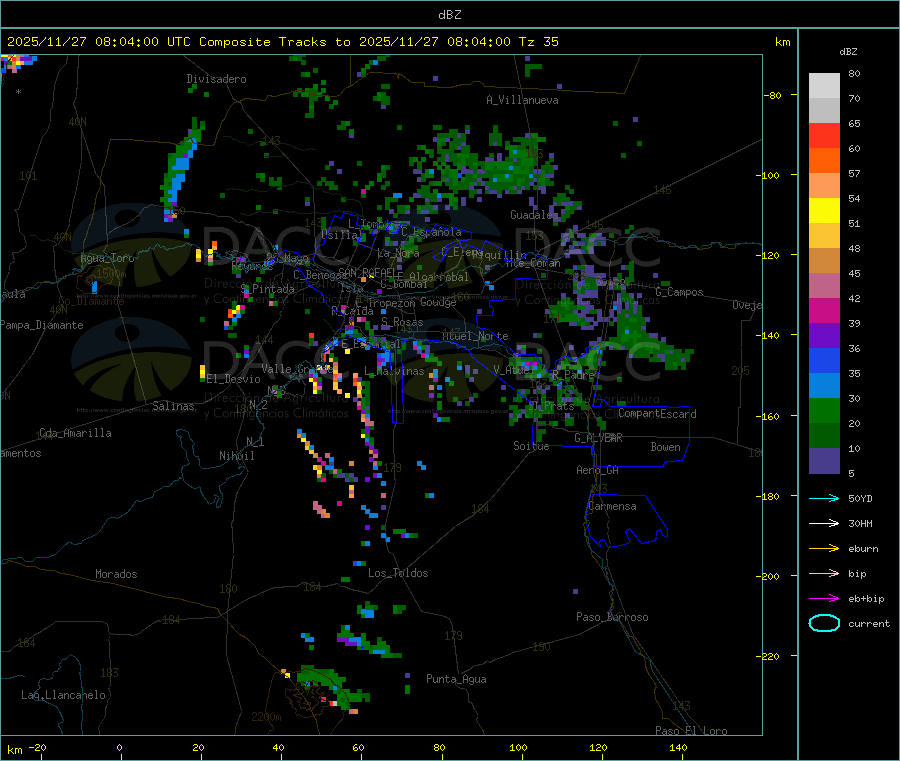Click the magenta eb+bip arrow icon

tap(824, 598)
